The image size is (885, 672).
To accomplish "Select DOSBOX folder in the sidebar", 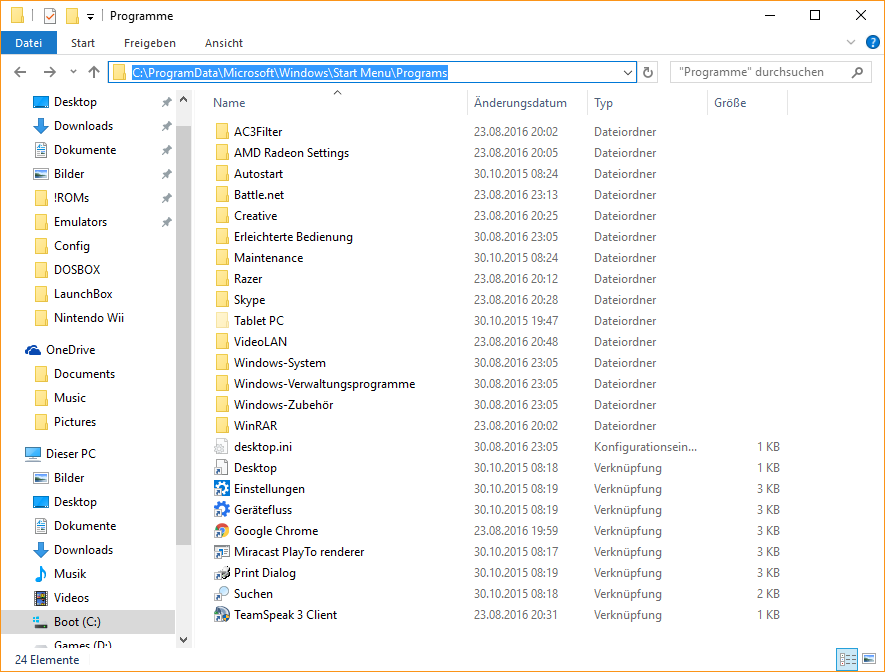I will point(77,270).
